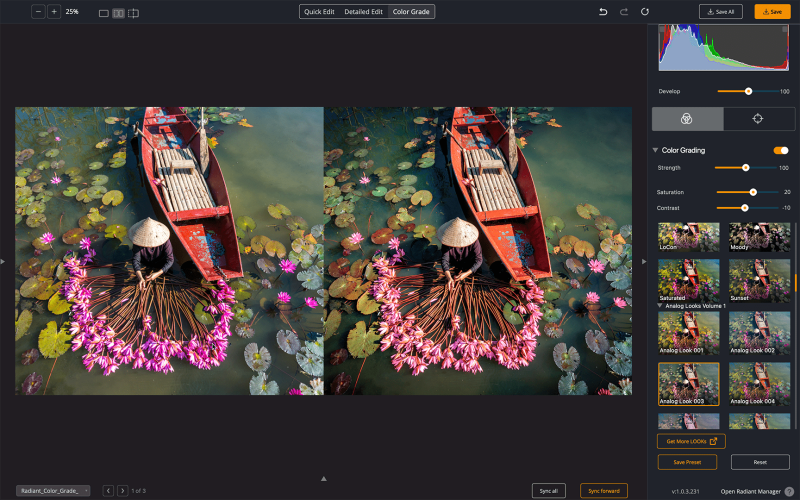The image size is (800, 500).
Task: Toggle the Color Grading switch off
Action: click(x=781, y=150)
